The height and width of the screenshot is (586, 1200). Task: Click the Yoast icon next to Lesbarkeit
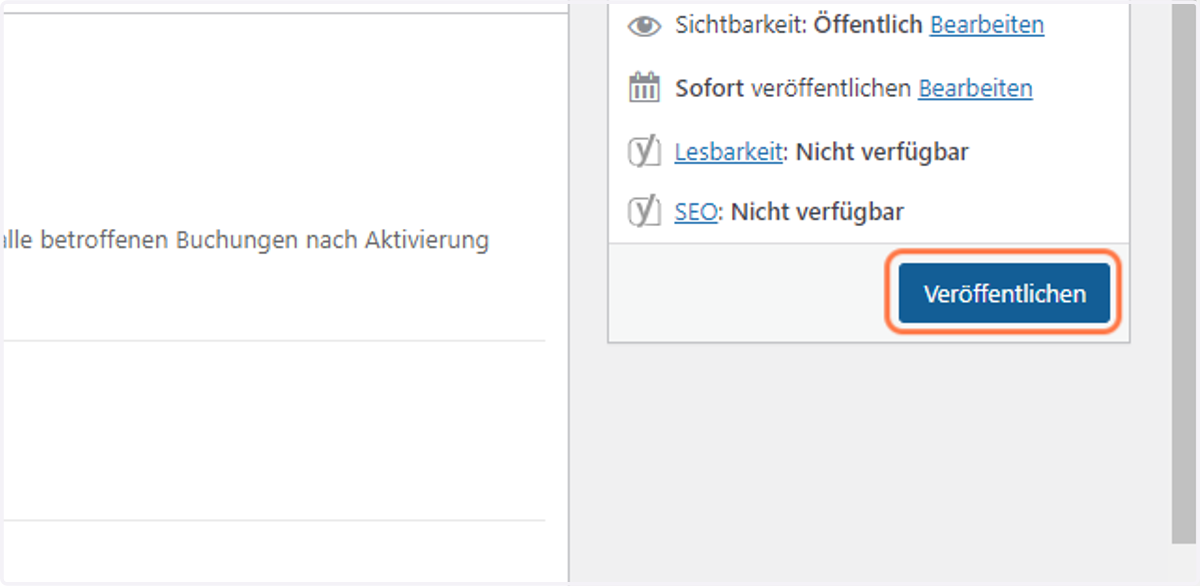[x=644, y=152]
